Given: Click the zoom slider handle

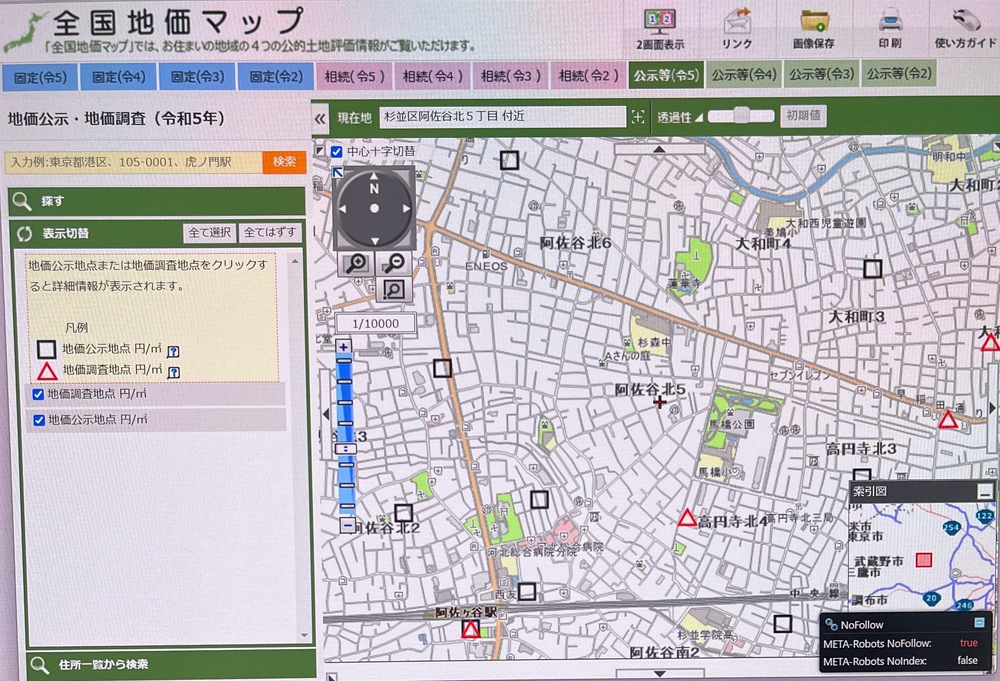Looking at the screenshot, I should tap(346, 449).
